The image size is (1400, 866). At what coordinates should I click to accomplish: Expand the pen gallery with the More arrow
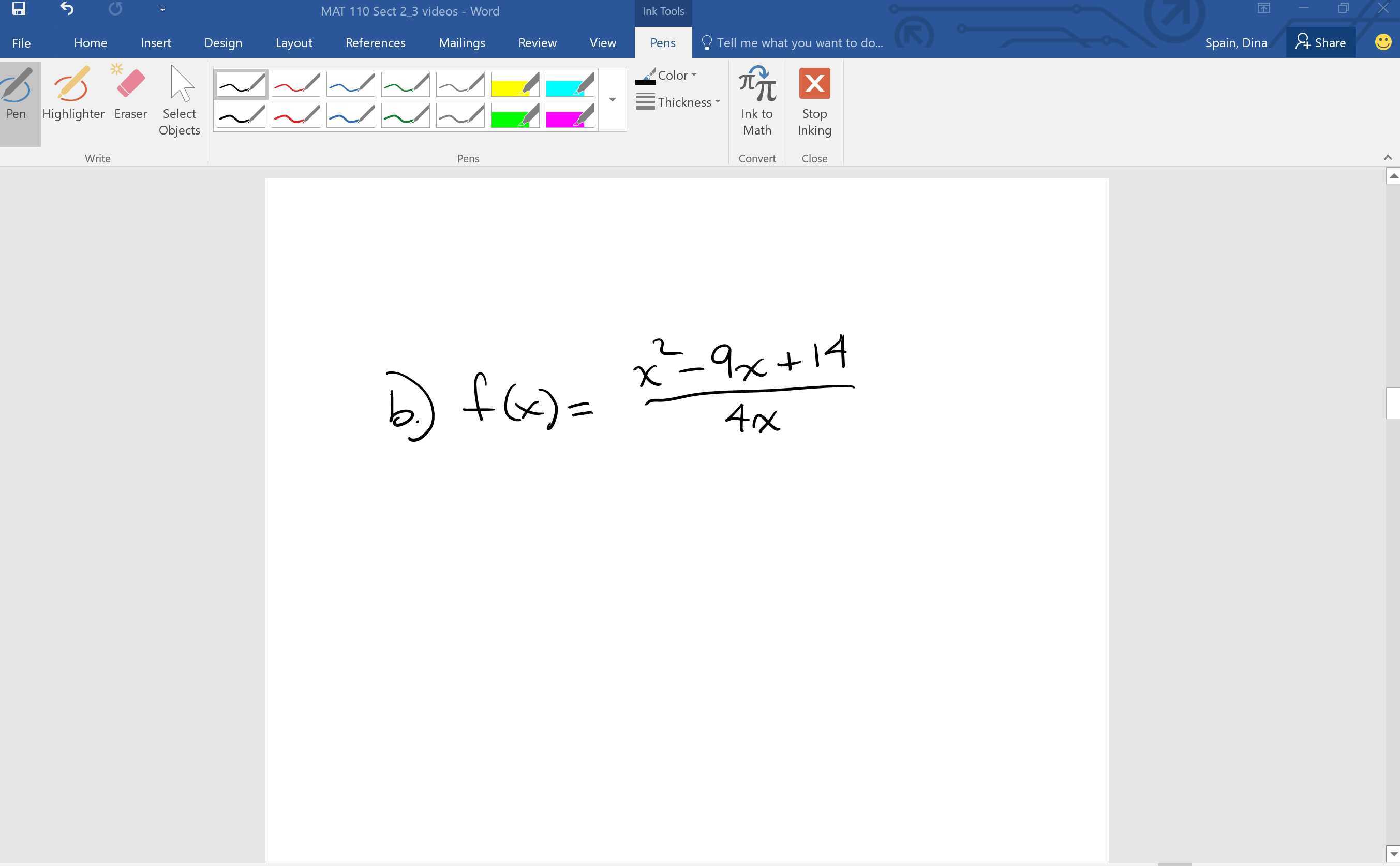pyautogui.click(x=612, y=99)
